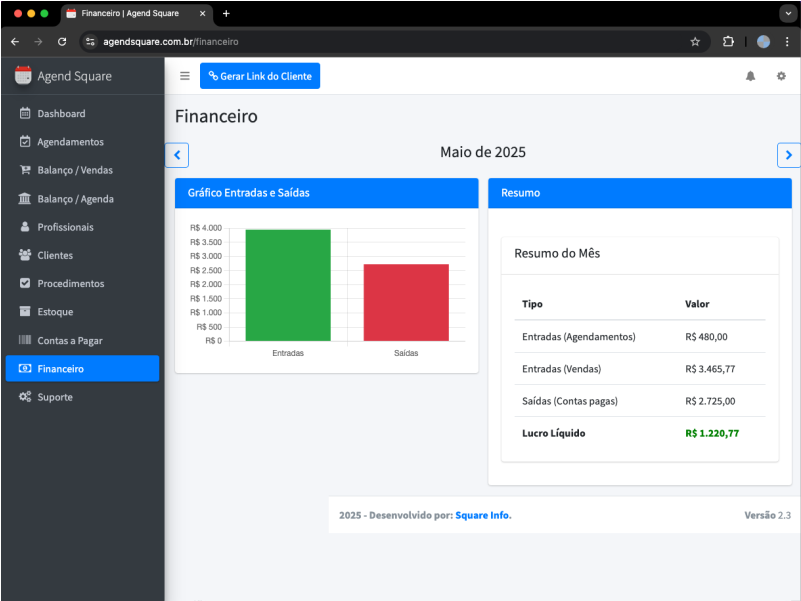Follow the Square Info. footer link

coord(483,515)
